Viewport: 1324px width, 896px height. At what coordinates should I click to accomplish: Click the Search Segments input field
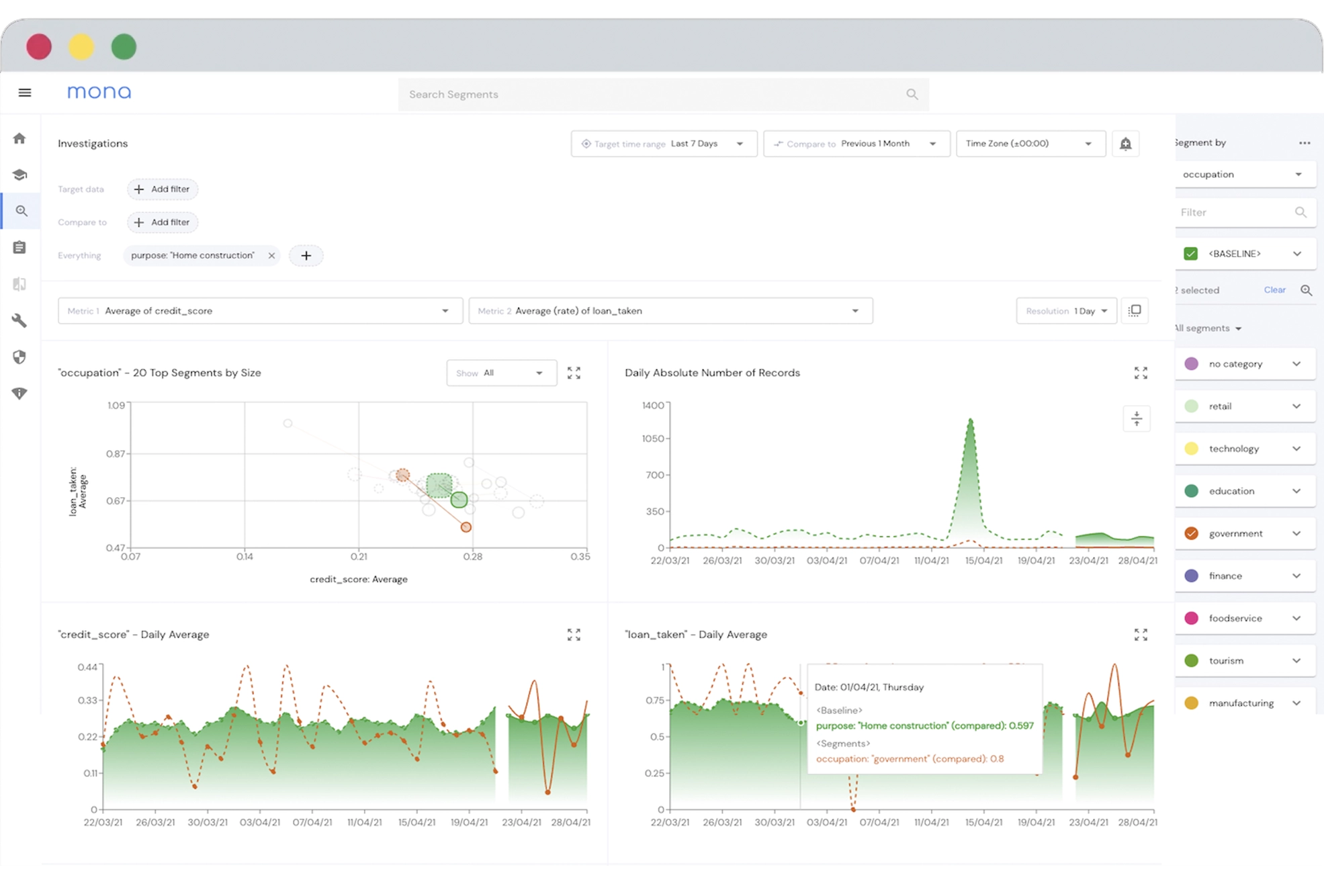point(664,94)
